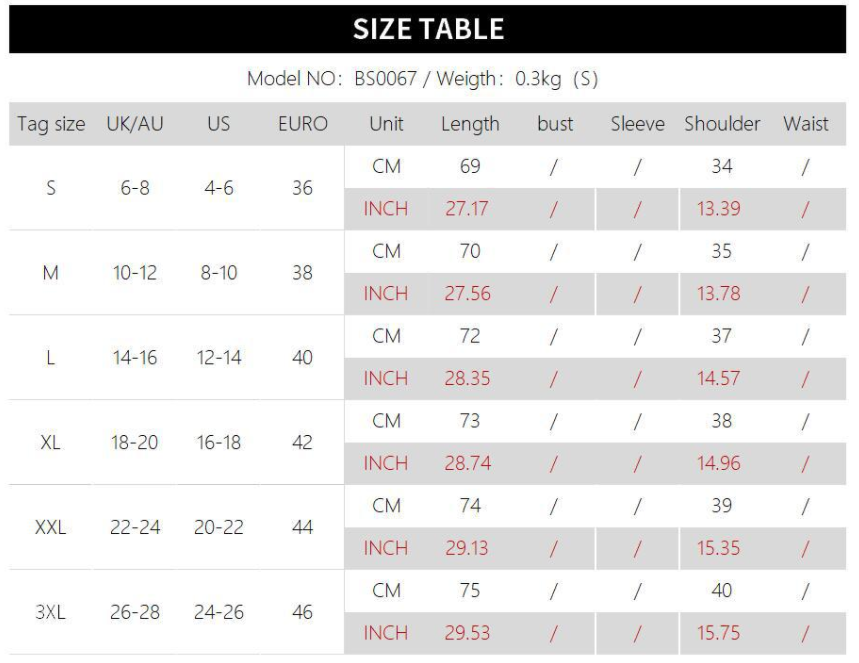
Task: Click the bust column header
Action: point(554,125)
